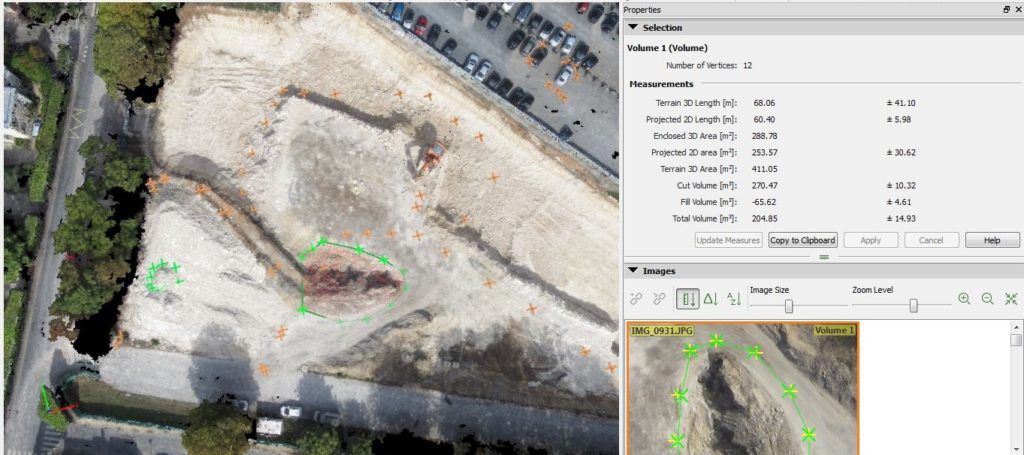Click Fill Volume value -65.62
This screenshot has height=455, width=1024.
763,202
